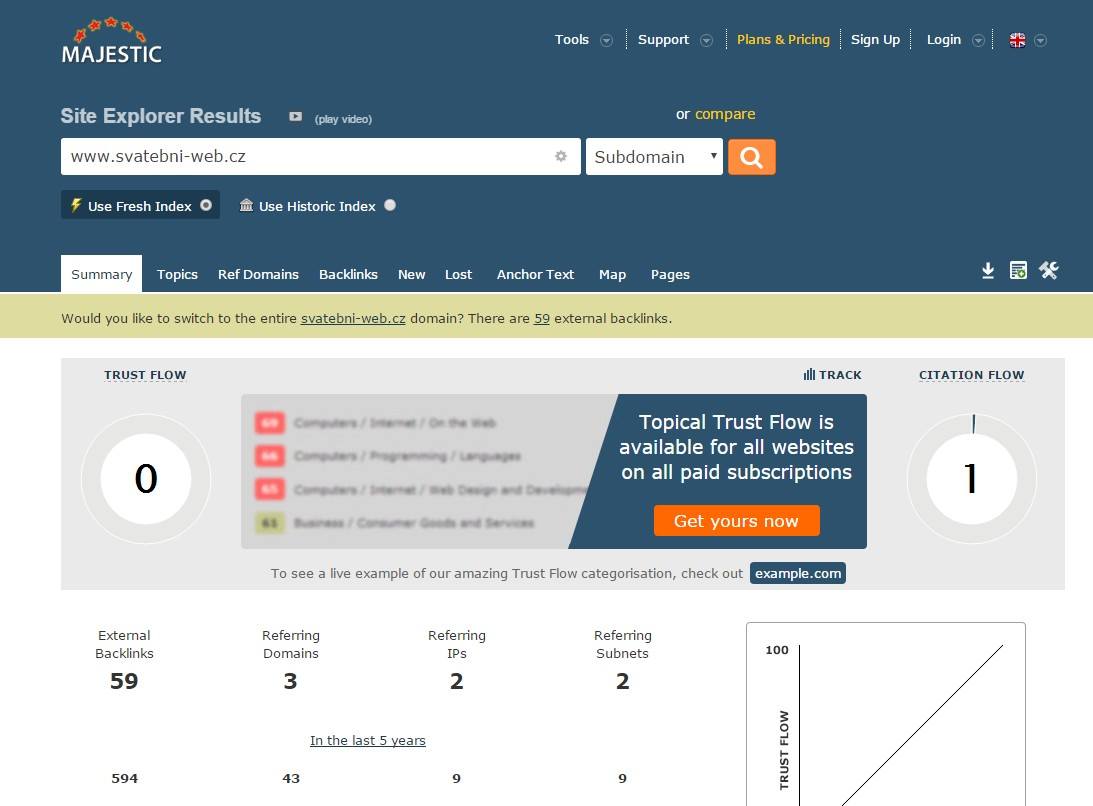Screen dimensions: 1093x806
Task: Switch to the Pages tab
Action: [x=670, y=274]
